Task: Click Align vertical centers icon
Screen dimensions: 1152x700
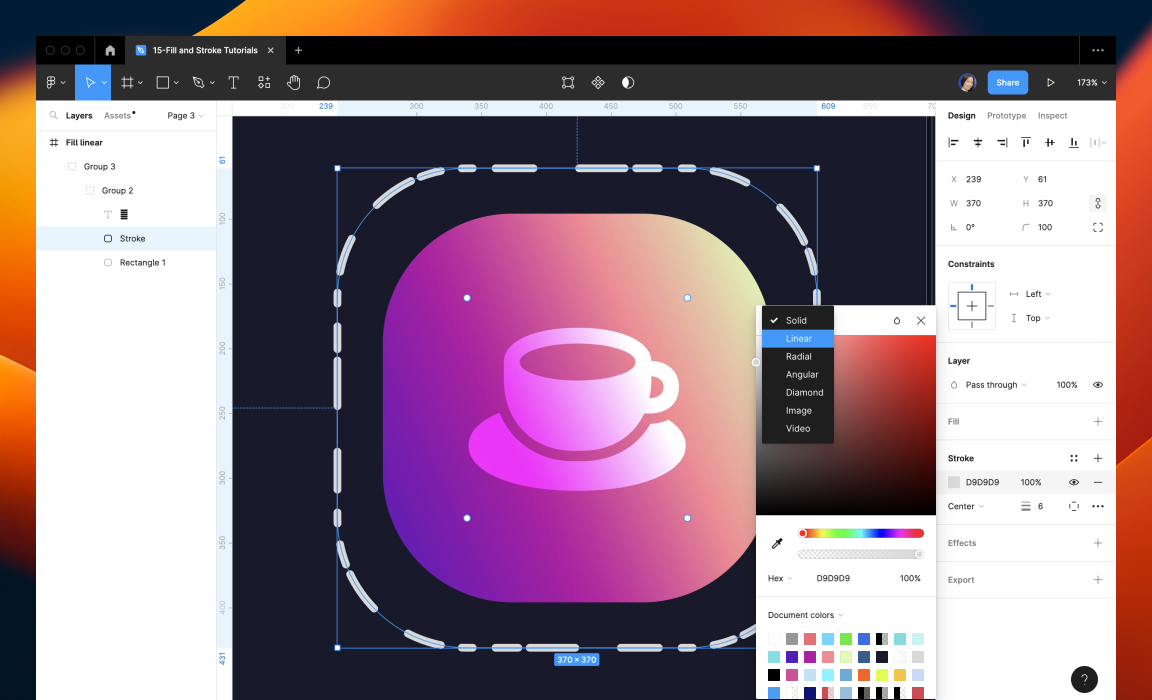Action: point(1050,142)
